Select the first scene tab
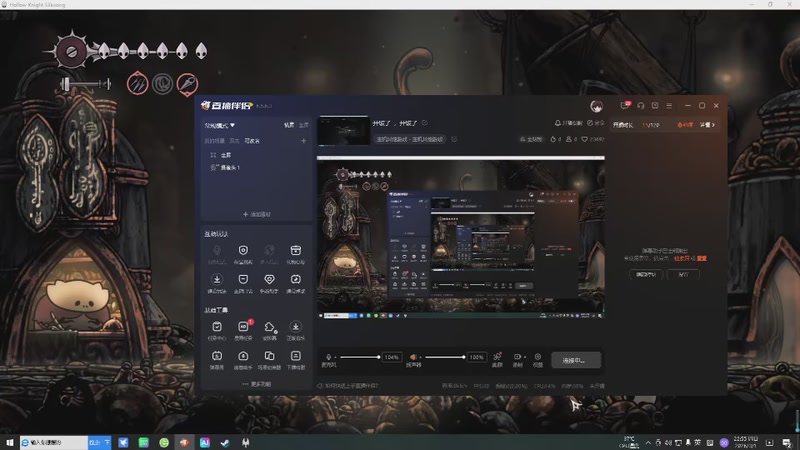 point(214,141)
